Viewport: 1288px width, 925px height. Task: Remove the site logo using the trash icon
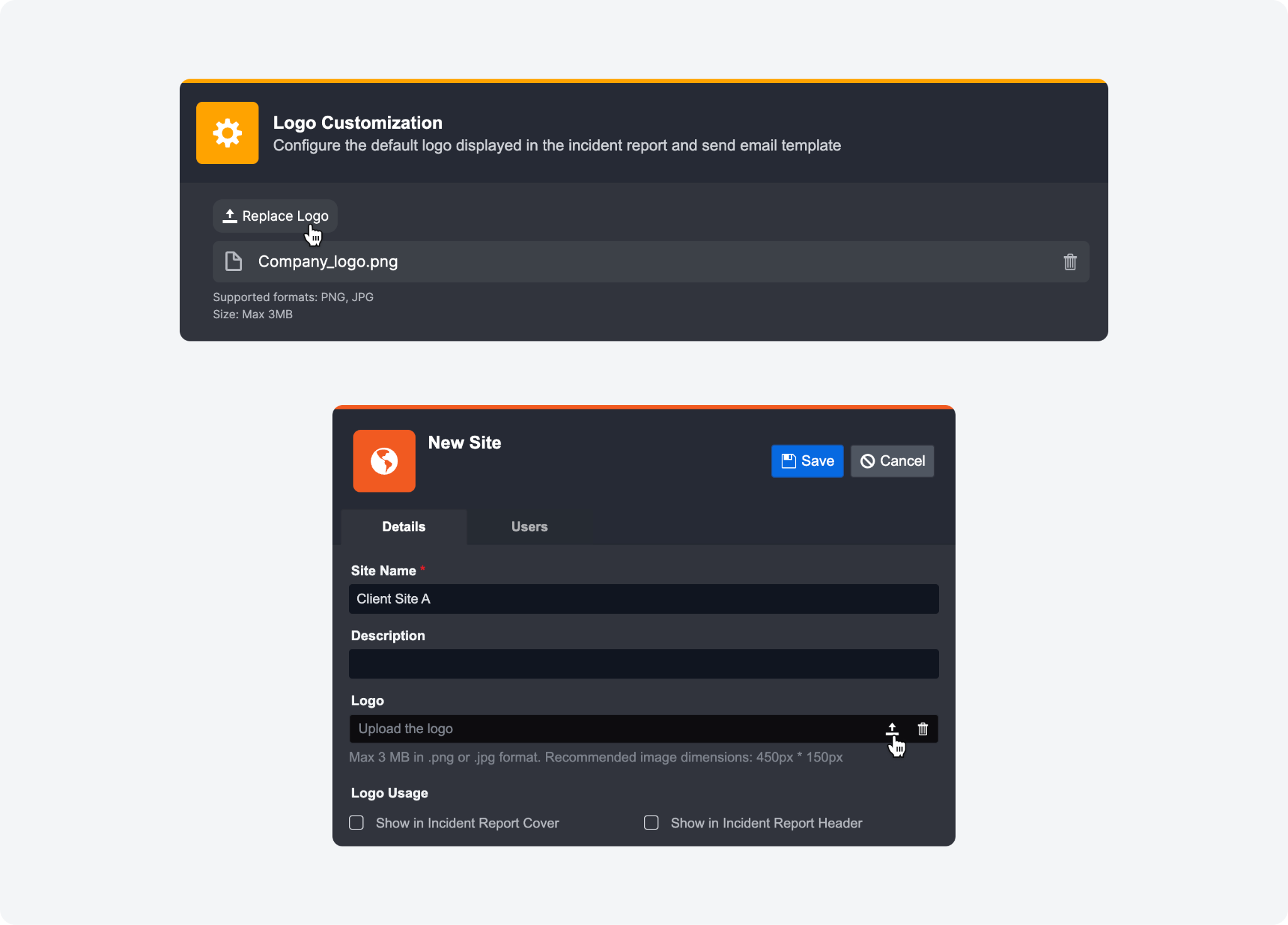(x=923, y=729)
